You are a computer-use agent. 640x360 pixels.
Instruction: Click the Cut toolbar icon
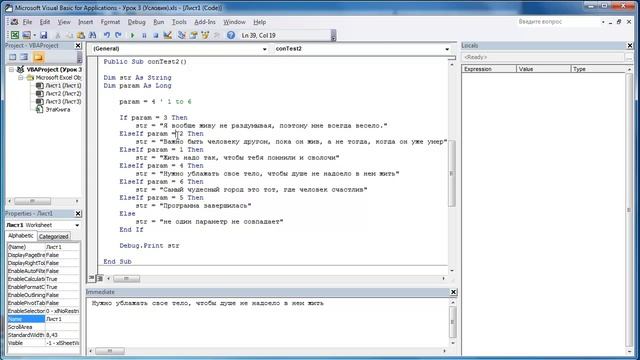tap(58, 36)
